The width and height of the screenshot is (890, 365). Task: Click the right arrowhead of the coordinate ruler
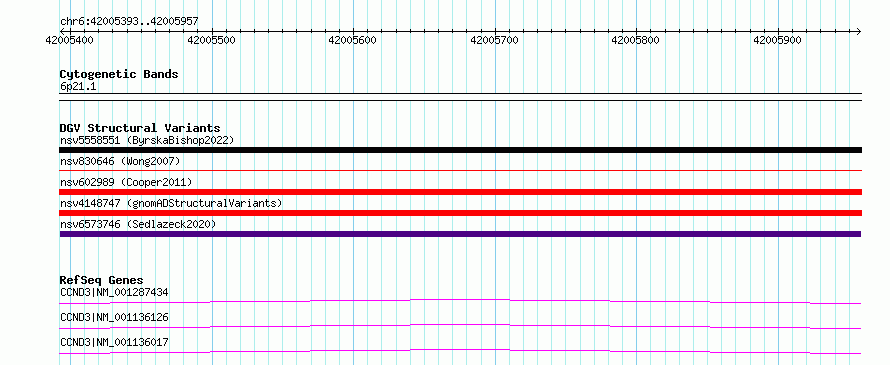pyautogui.click(x=858, y=31)
